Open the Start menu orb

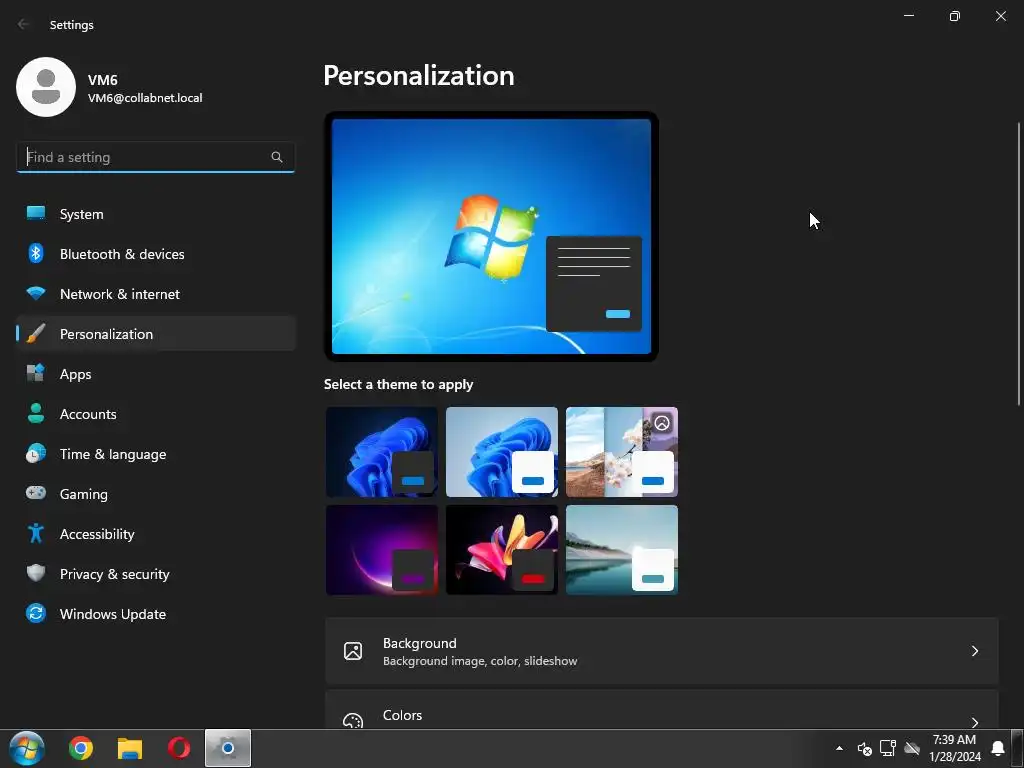27,748
